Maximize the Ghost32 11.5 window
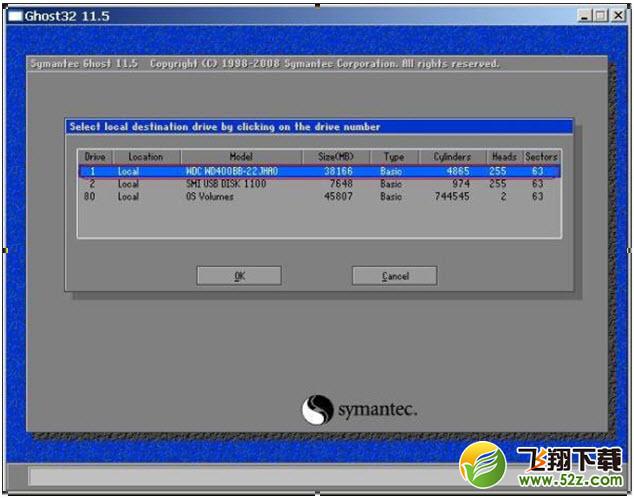The width and height of the screenshot is (634, 499). 601,16
